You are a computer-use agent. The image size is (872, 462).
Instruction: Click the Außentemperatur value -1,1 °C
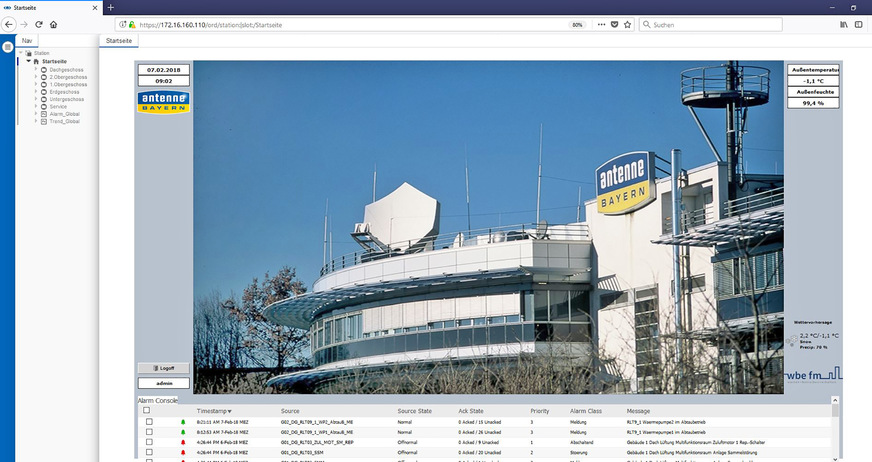pyautogui.click(x=813, y=81)
